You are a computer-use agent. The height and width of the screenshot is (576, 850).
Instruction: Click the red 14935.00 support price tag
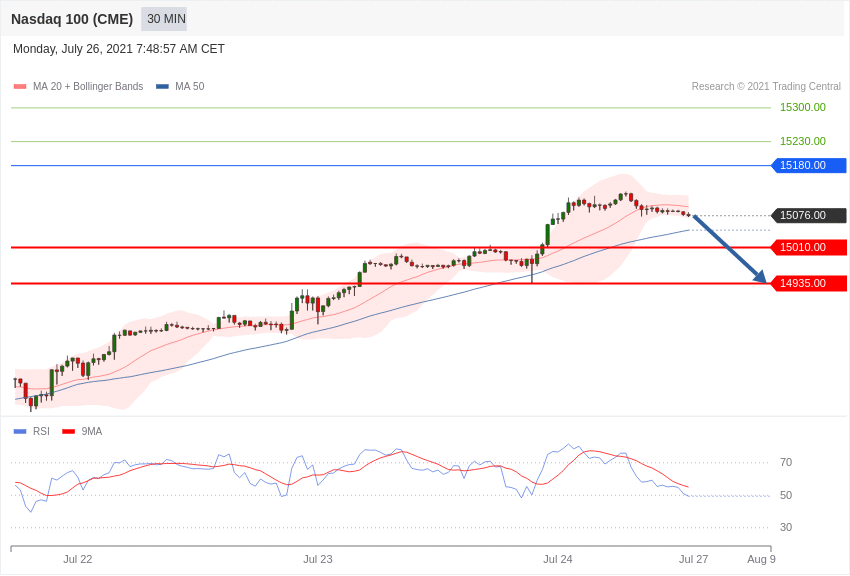pos(808,283)
